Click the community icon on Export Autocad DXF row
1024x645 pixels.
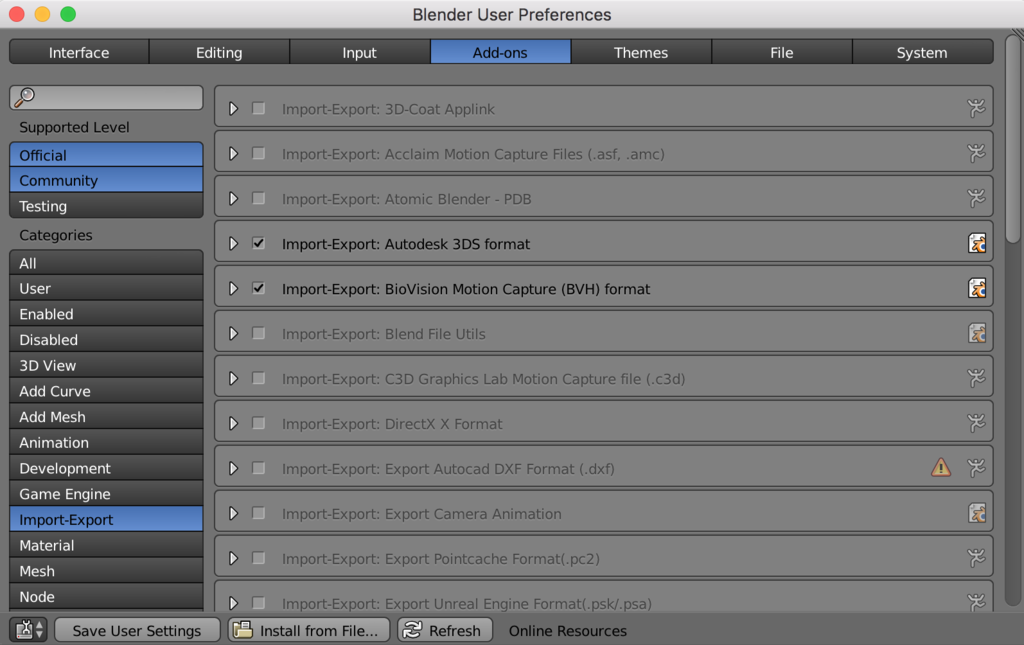(x=976, y=468)
